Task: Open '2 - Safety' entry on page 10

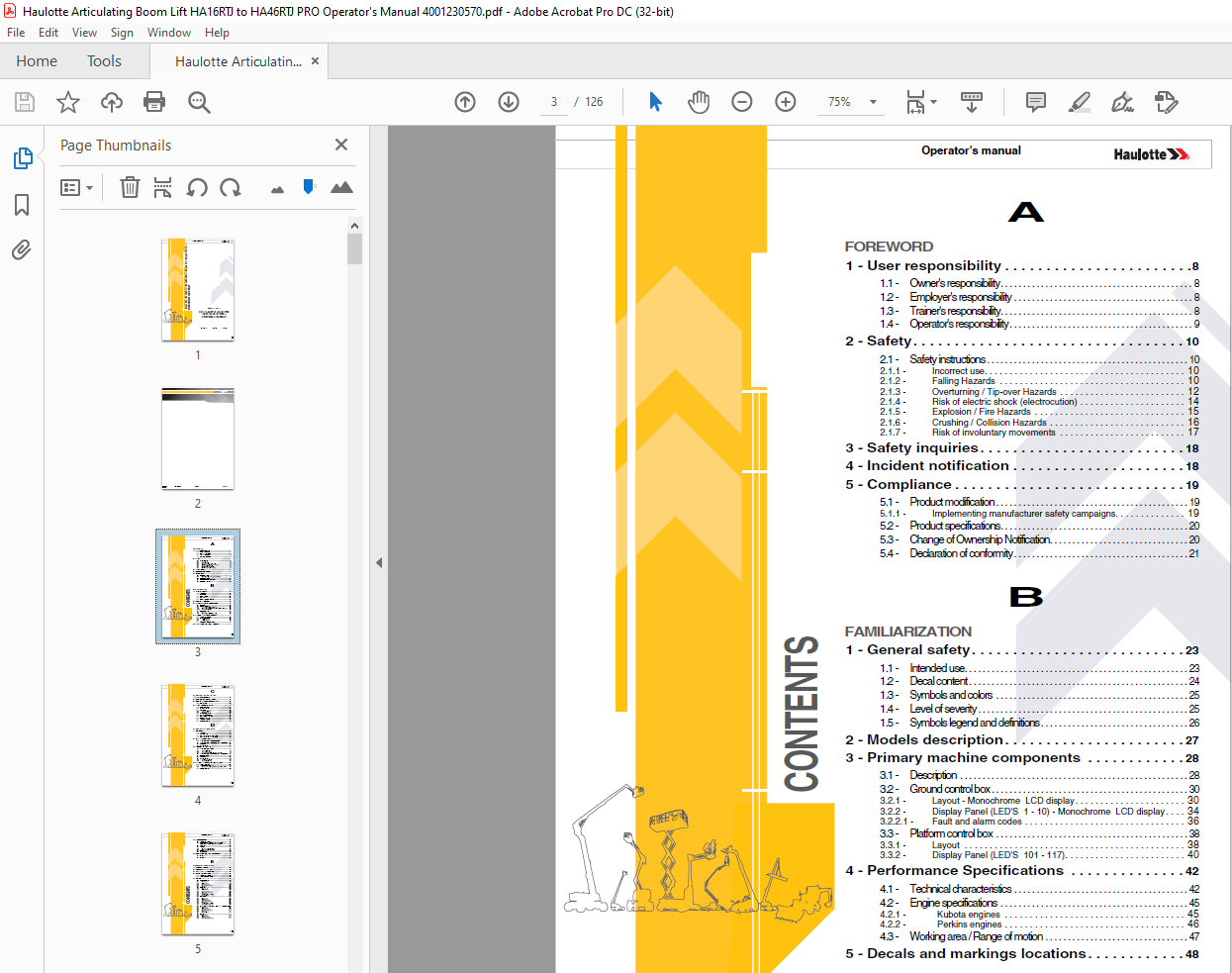Action: pyautogui.click(x=1022, y=341)
